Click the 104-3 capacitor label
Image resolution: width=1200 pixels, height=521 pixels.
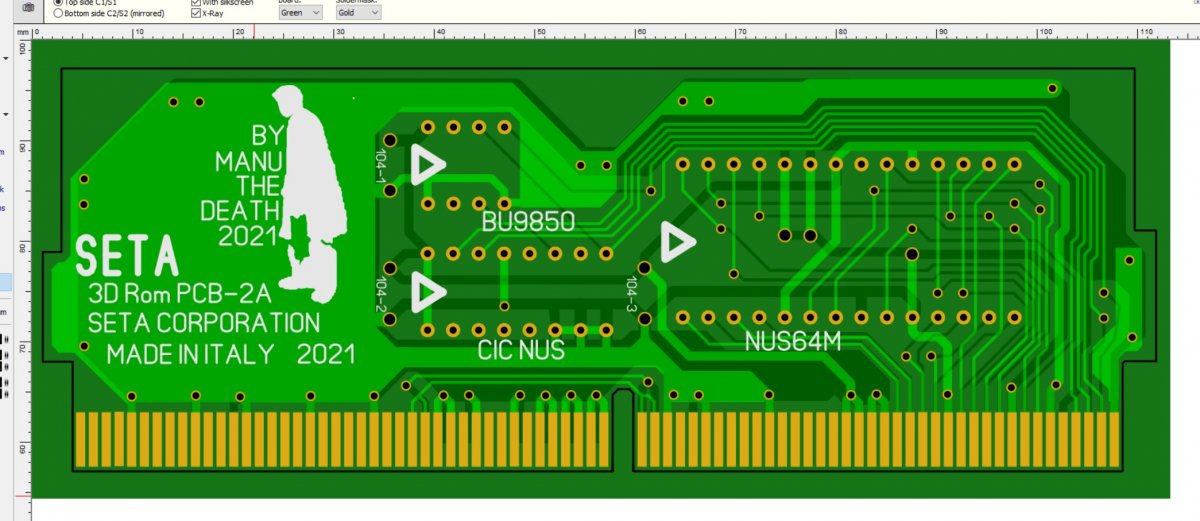pos(630,294)
